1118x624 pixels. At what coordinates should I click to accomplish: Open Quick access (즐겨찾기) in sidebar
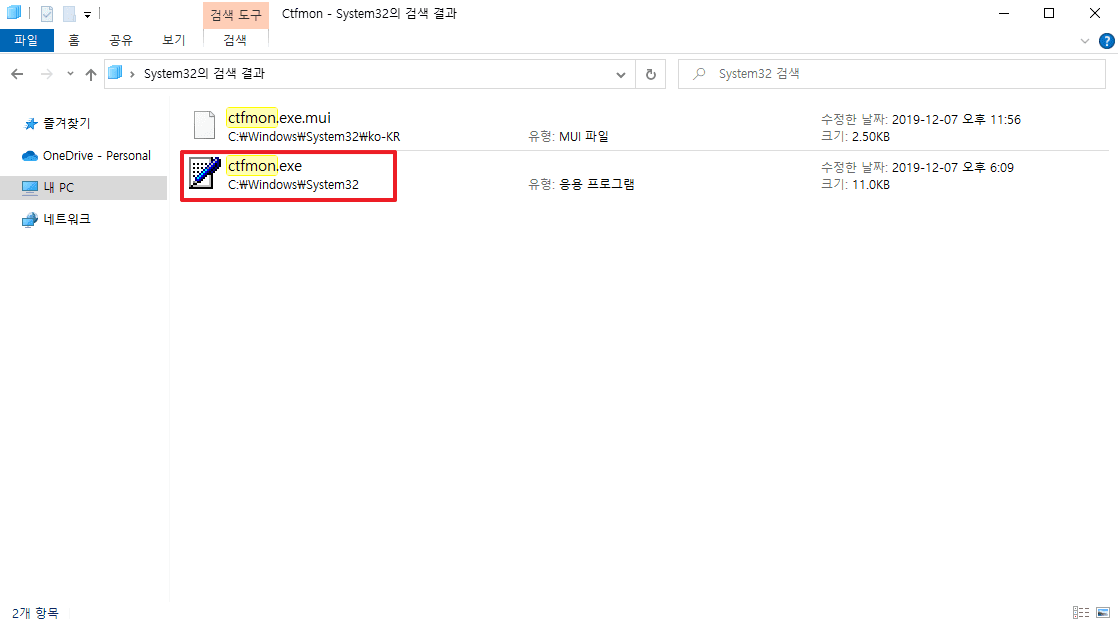(x=66, y=123)
